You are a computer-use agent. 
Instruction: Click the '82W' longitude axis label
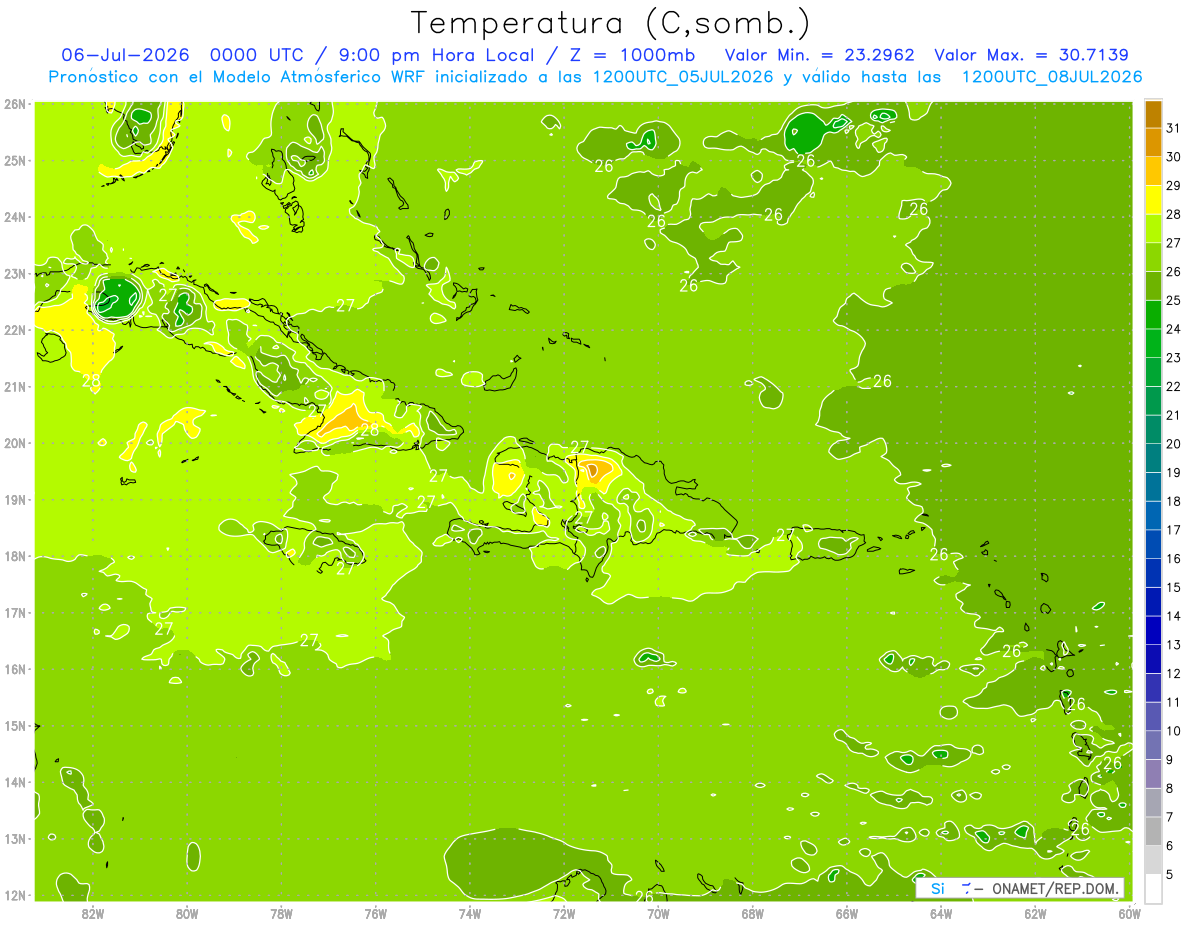tap(93, 913)
